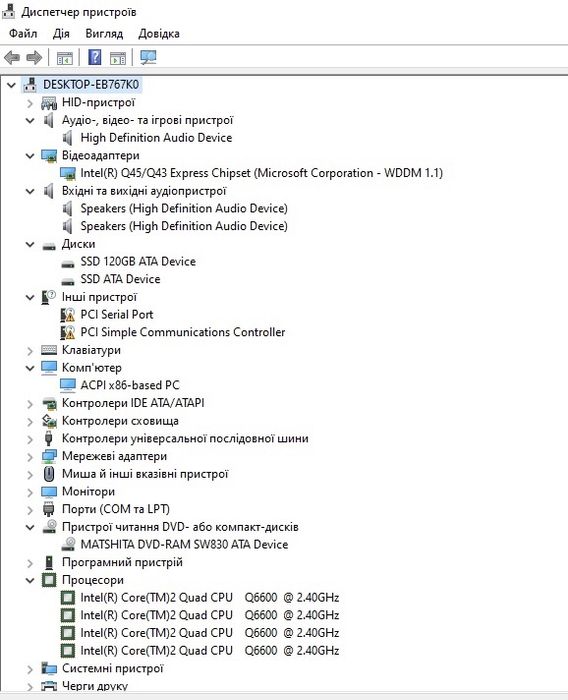Click the blue Help question mark icon

[95, 57]
